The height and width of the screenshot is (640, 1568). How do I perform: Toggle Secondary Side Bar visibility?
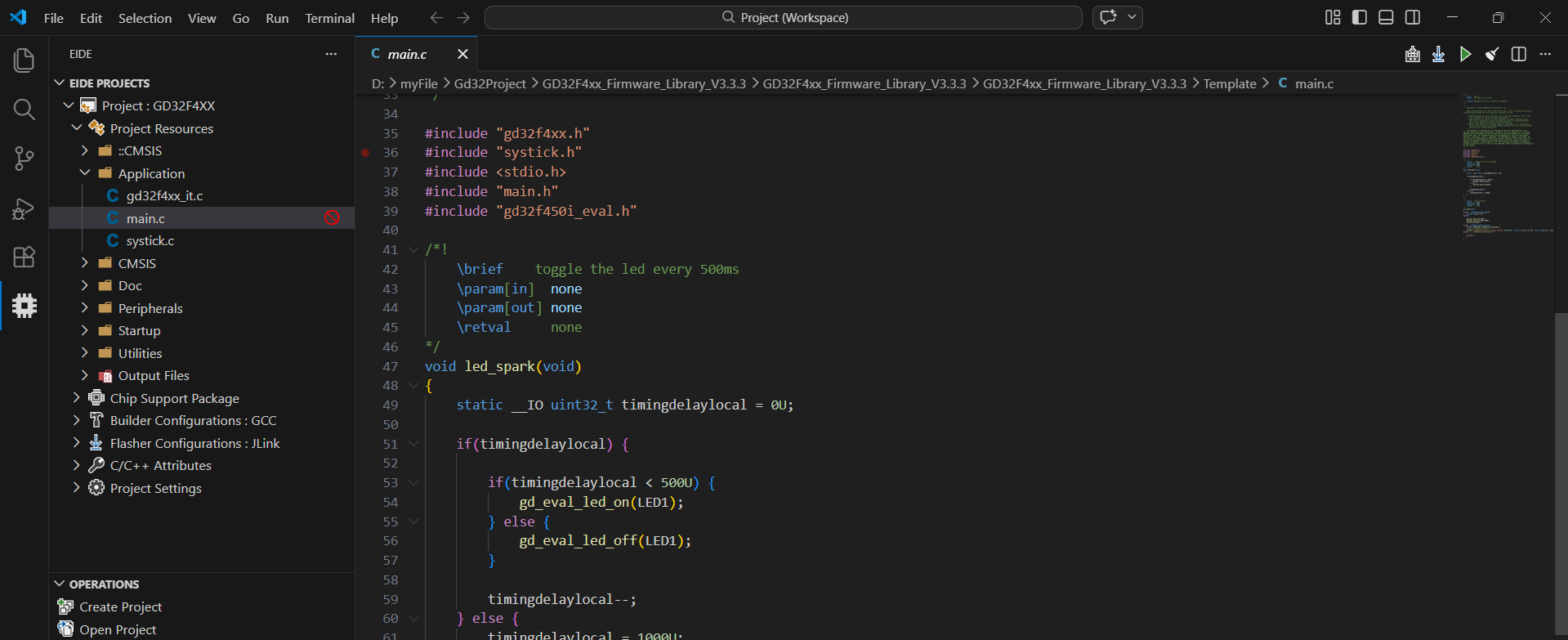[x=1412, y=17]
